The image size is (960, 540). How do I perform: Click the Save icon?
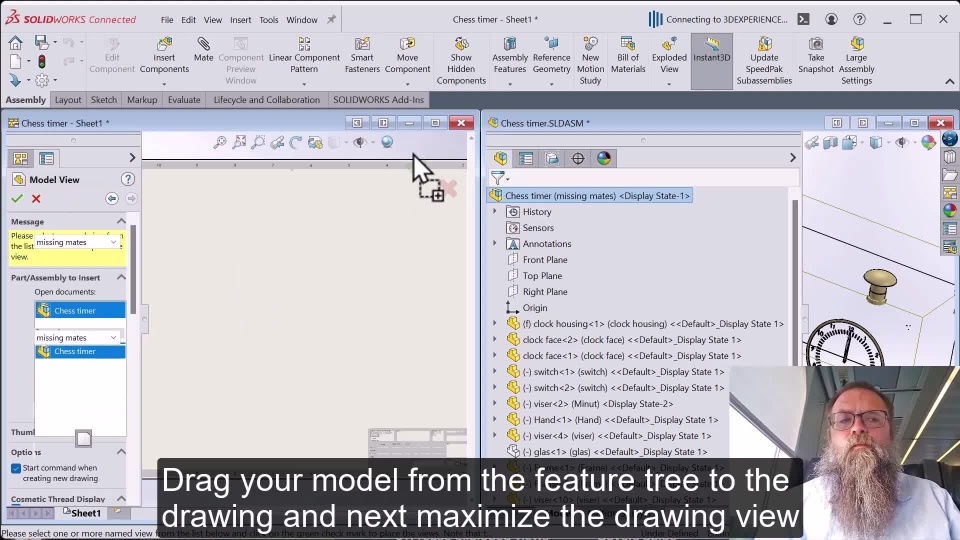[41, 42]
